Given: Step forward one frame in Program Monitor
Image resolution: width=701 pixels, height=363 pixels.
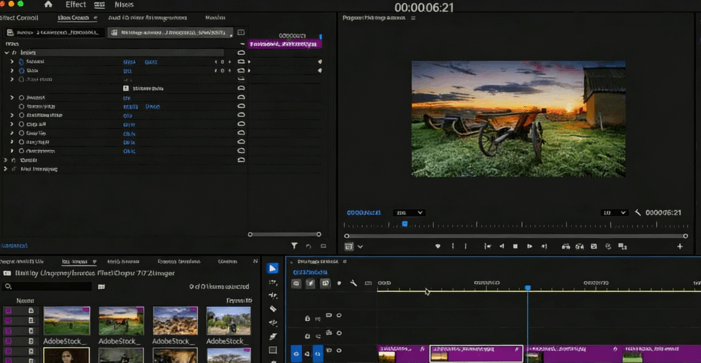Looking at the screenshot, I should 529,246.
